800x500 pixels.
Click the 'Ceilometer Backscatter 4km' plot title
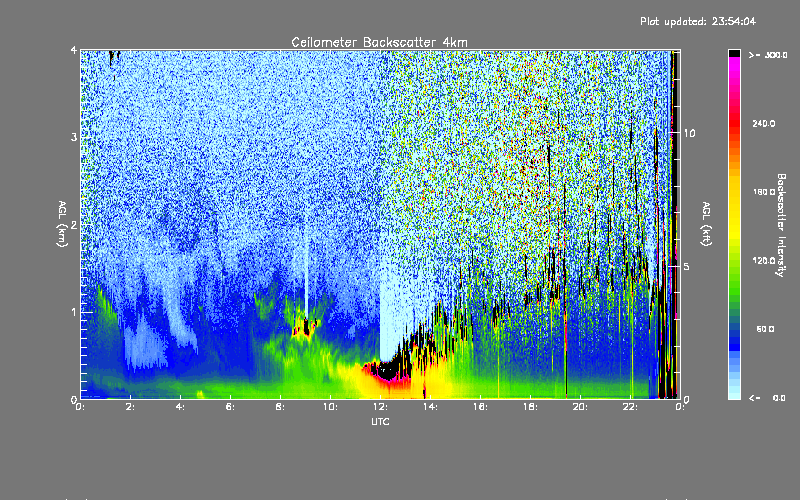click(379, 42)
